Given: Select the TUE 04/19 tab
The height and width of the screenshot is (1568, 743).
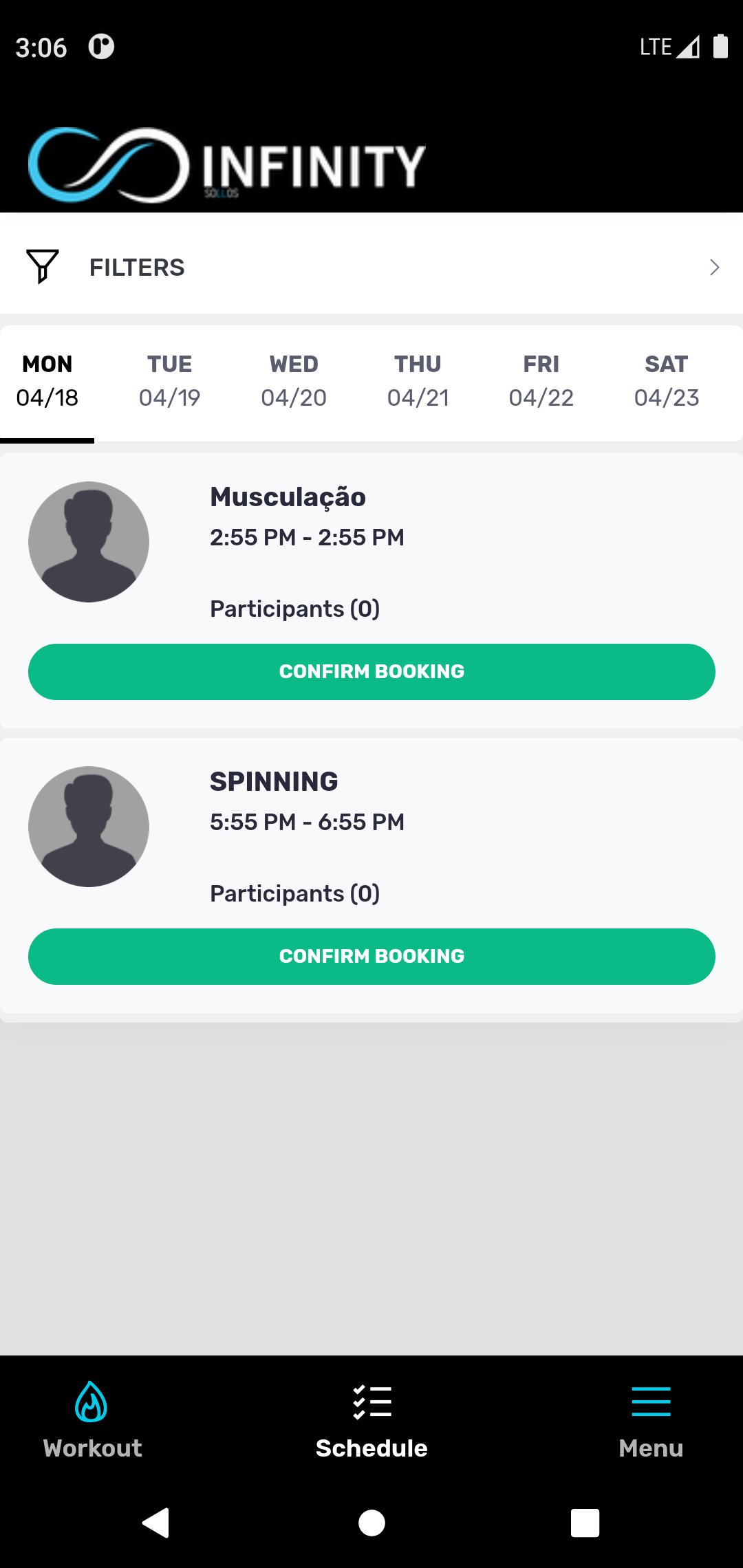Looking at the screenshot, I should coord(169,381).
